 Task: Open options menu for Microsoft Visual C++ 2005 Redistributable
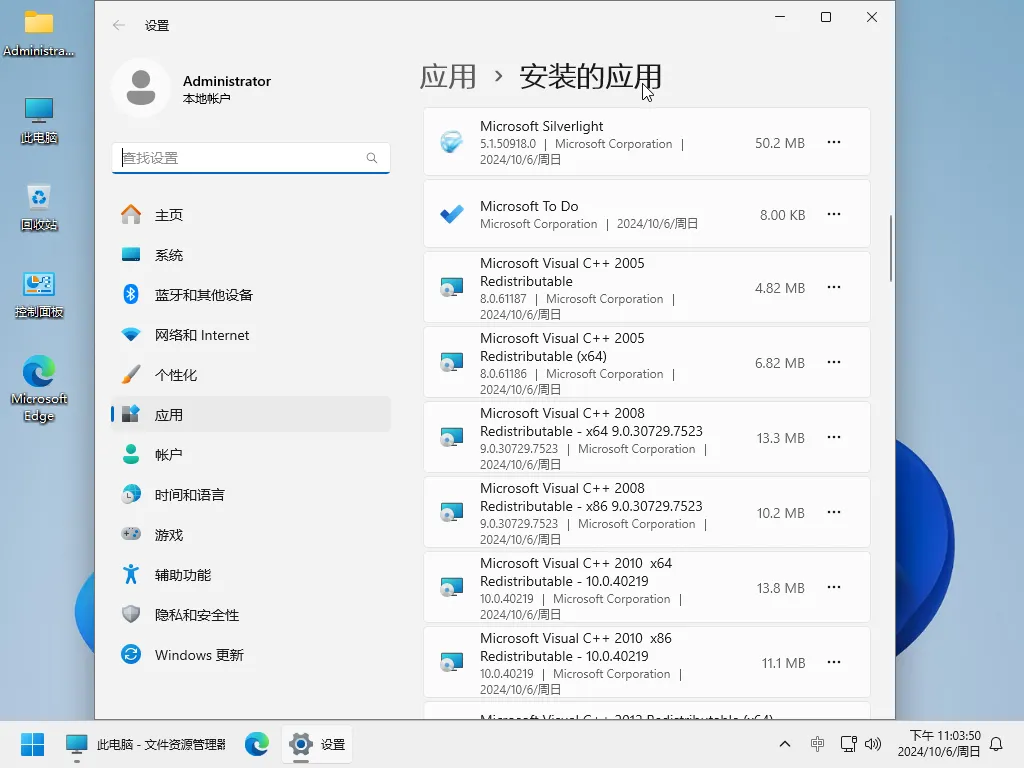834,287
